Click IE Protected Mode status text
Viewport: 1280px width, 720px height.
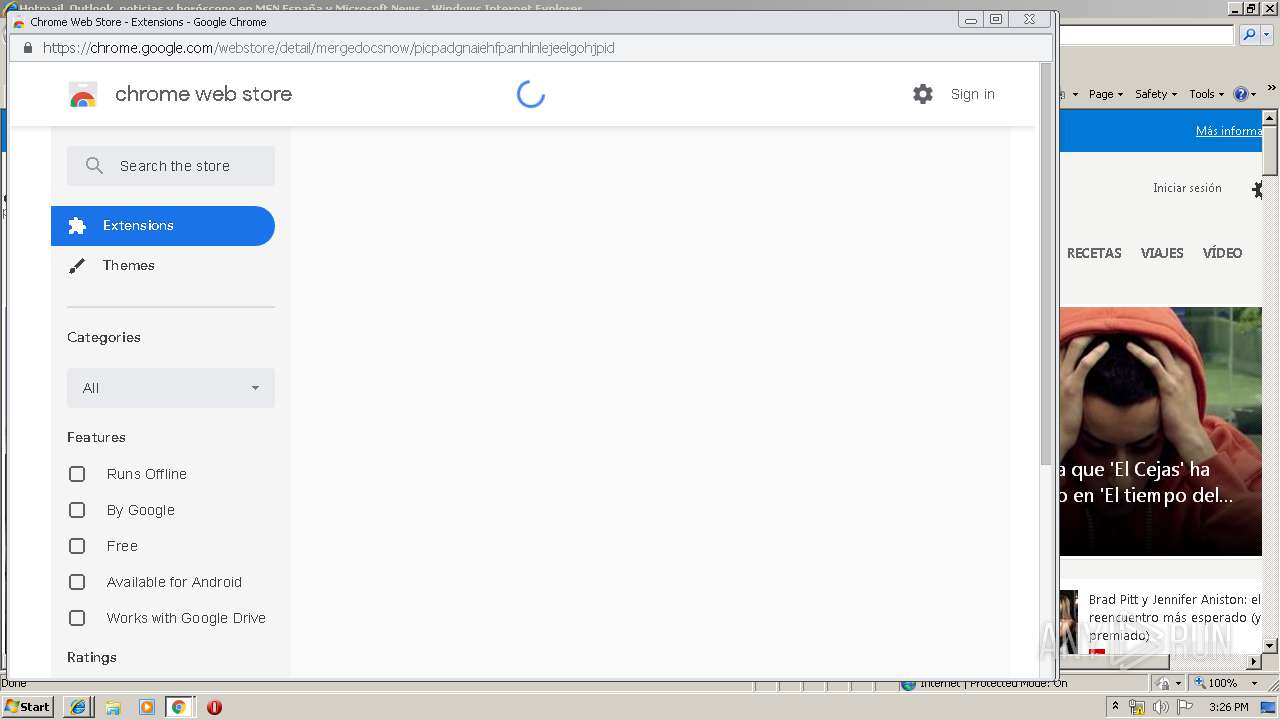tap(994, 683)
